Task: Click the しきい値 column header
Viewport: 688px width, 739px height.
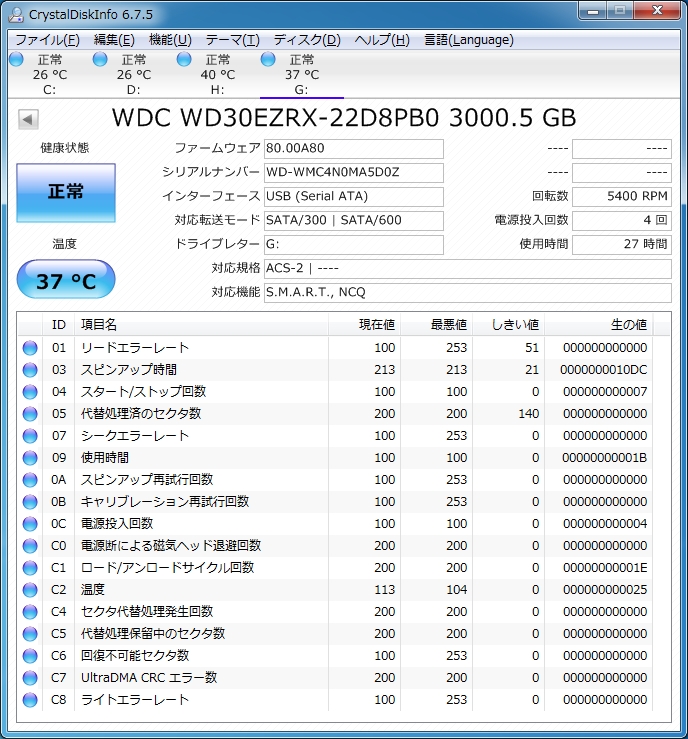Action: point(508,325)
